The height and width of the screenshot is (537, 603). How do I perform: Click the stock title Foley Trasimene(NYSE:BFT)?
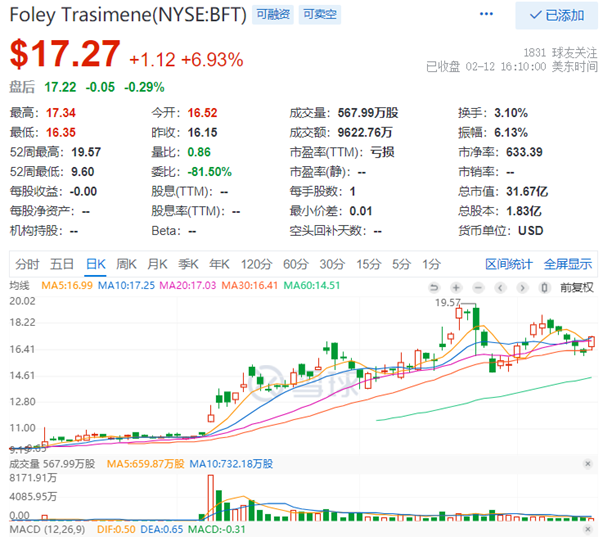128,15
